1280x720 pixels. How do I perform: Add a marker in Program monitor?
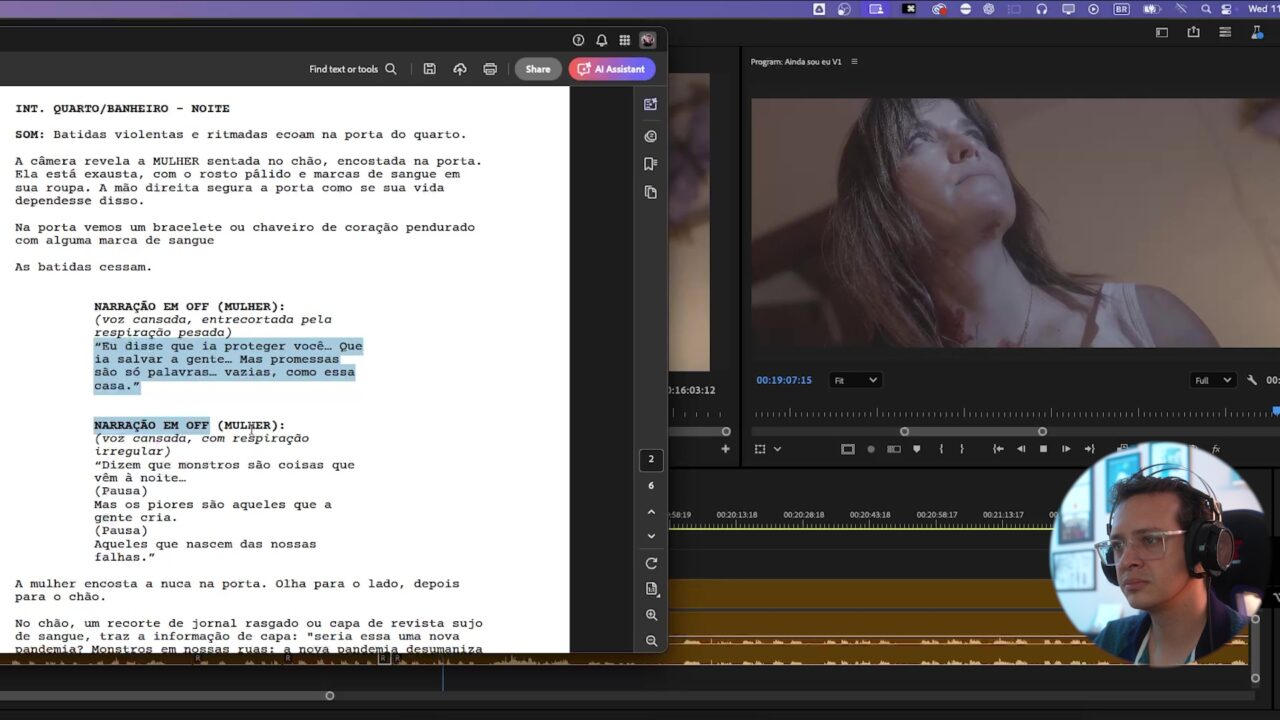pyautogui.click(x=916, y=449)
